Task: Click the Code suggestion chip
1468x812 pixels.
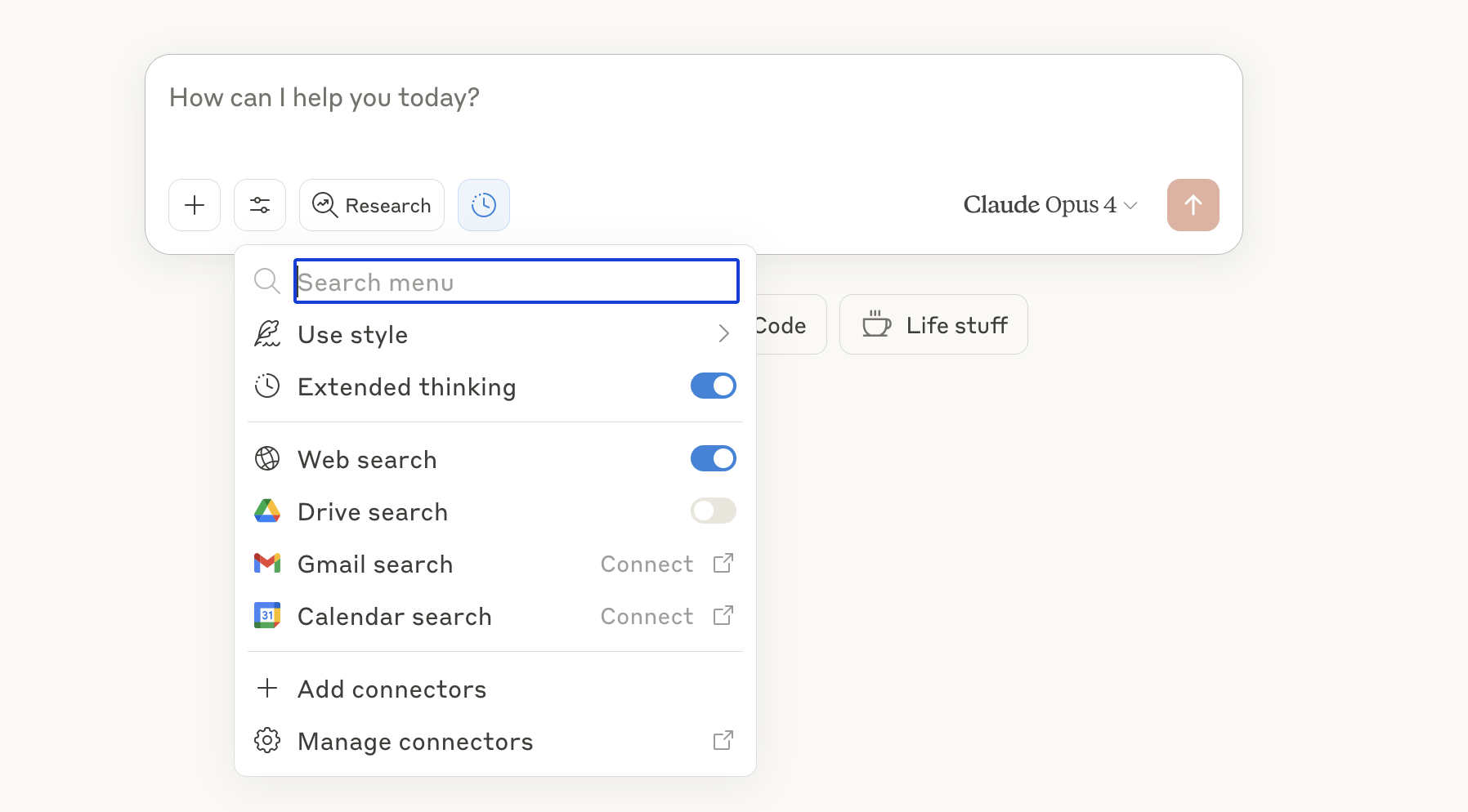Action: coord(790,324)
